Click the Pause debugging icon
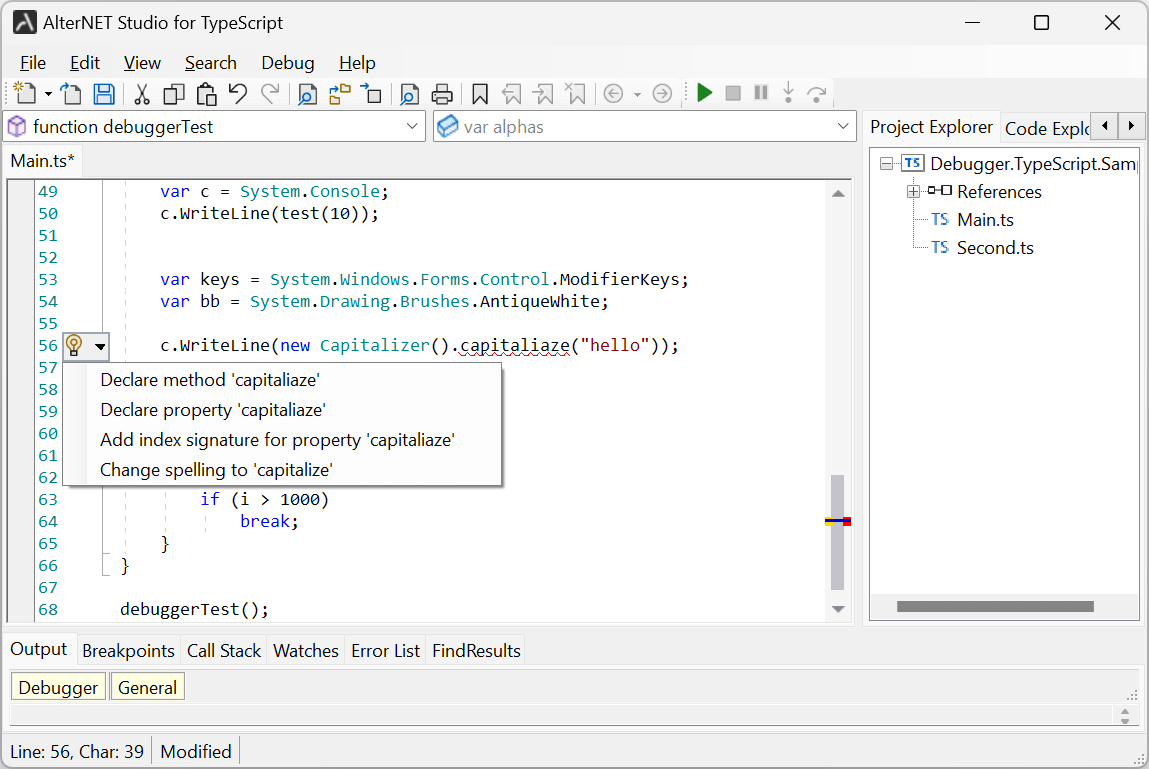Viewport: 1149px width, 769px height. (x=761, y=93)
